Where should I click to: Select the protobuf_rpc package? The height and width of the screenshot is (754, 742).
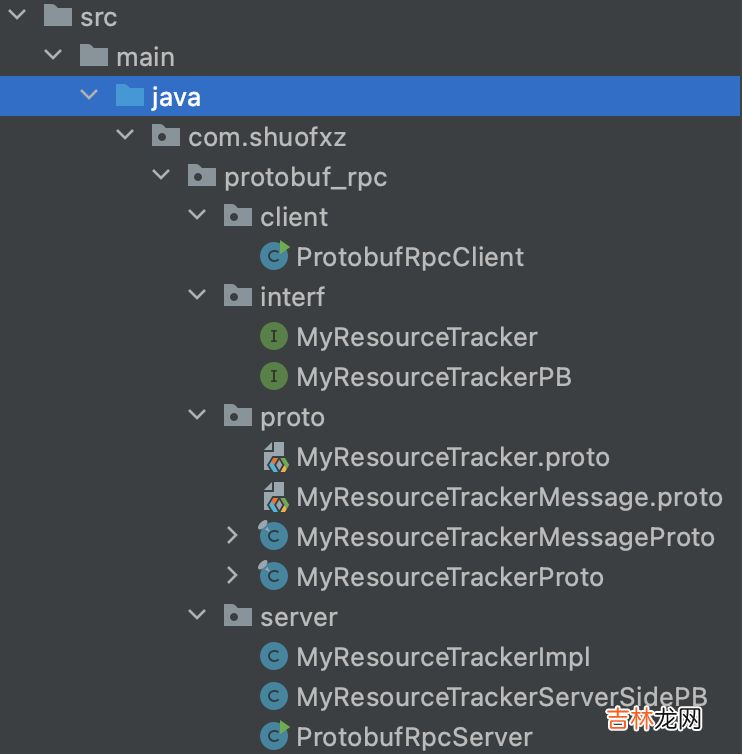pos(305,177)
